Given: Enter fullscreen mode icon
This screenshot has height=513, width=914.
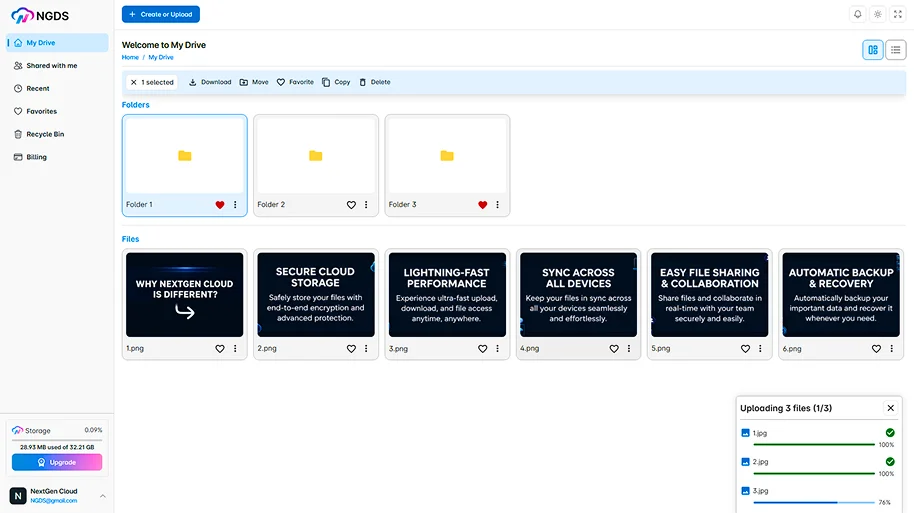Looking at the screenshot, I should [898, 14].
